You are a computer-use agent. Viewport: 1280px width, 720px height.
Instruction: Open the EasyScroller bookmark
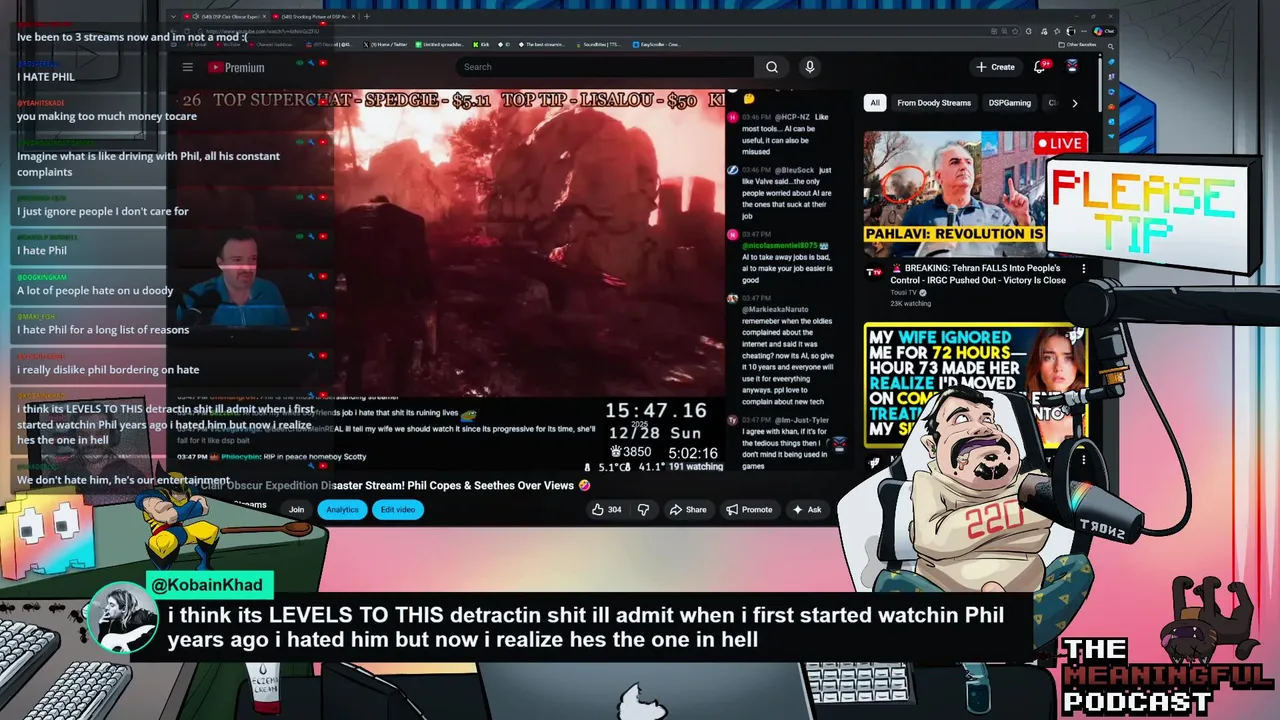655,44
